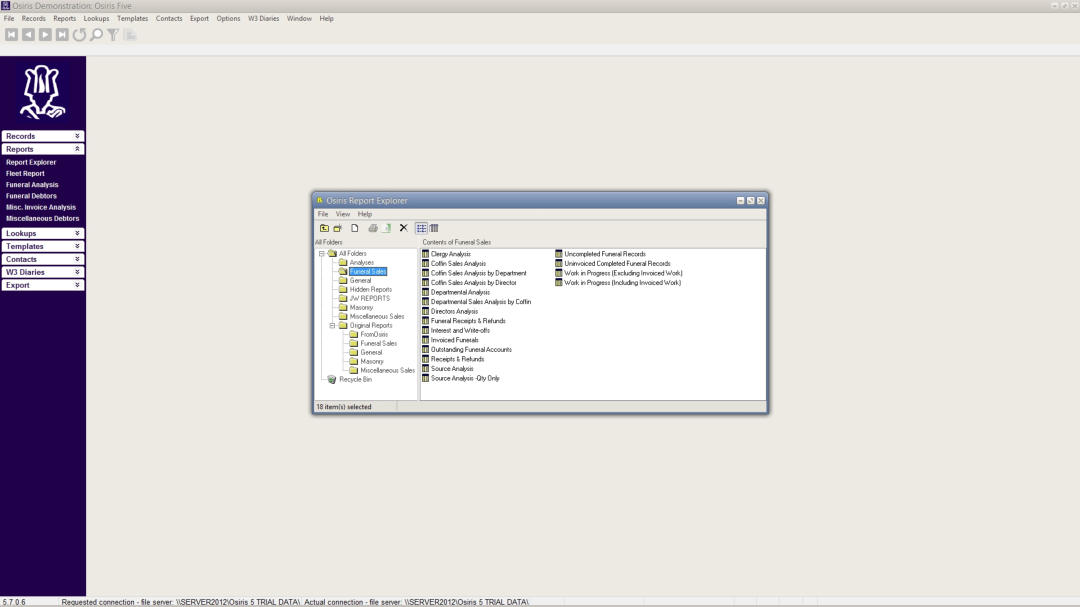This screenshot has width=1080, height=607.
Task: Expand the Lookups sidebar section
Action: pyautogui.click(x=77, y=233)
